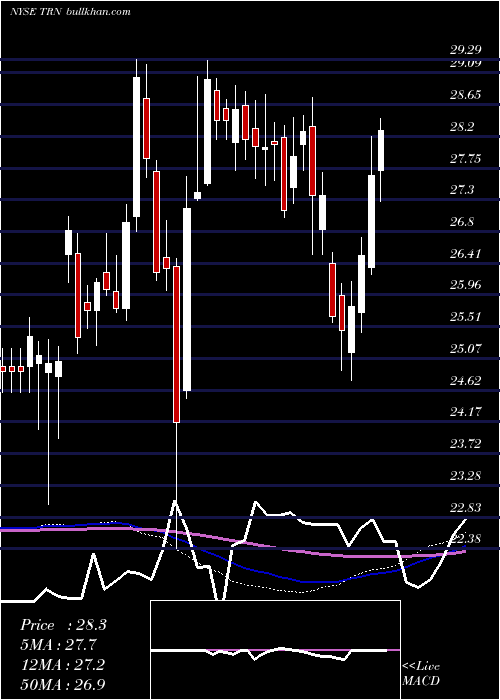The height and width of the screenshot is (700, 500).
Task: Click the 26.8 price axis label
Action: (462, 222)
